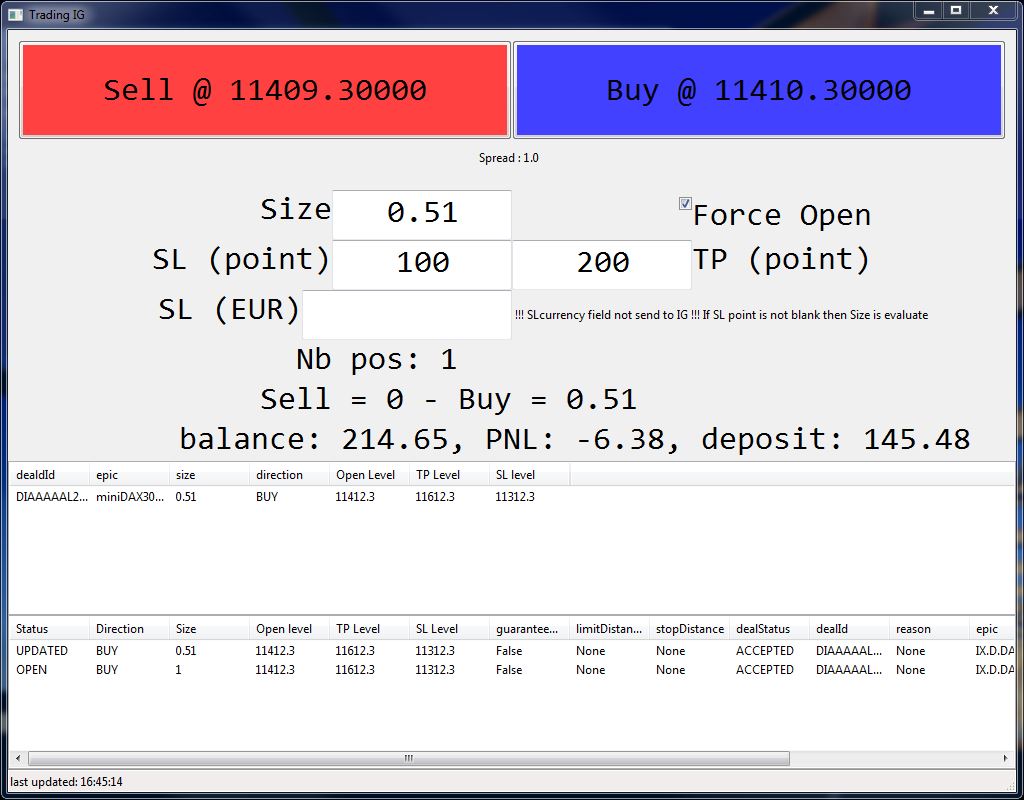Minimize the Trading IG window
Image resolution: width=1024 pixels, height=800 pixels.
(x=929, y=11)
